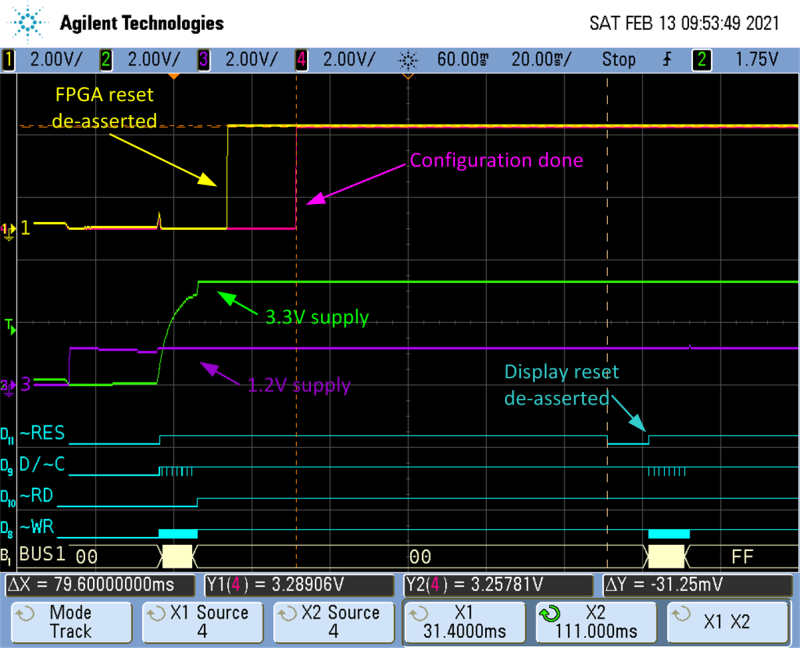
Task: Click the Stop run status indicator
Action: pos(619,59)
